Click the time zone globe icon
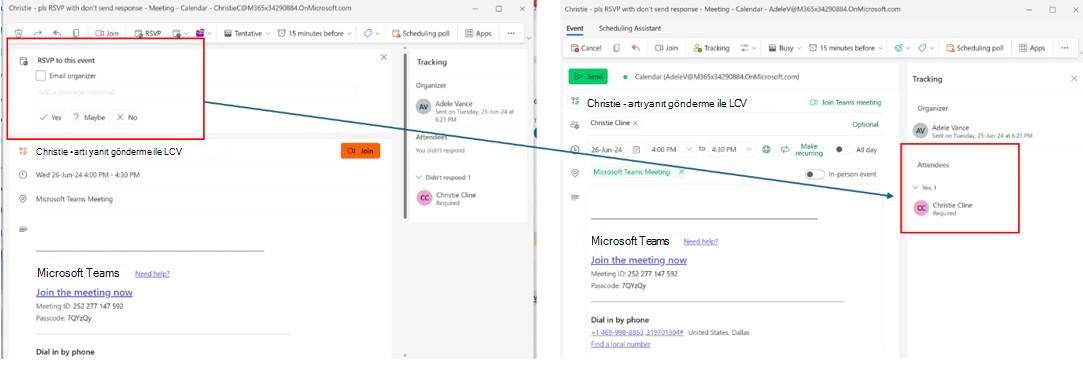Image resolution: width=1083 pixels, height=366 pixels. pyautogui.click(x=766, y=149)
